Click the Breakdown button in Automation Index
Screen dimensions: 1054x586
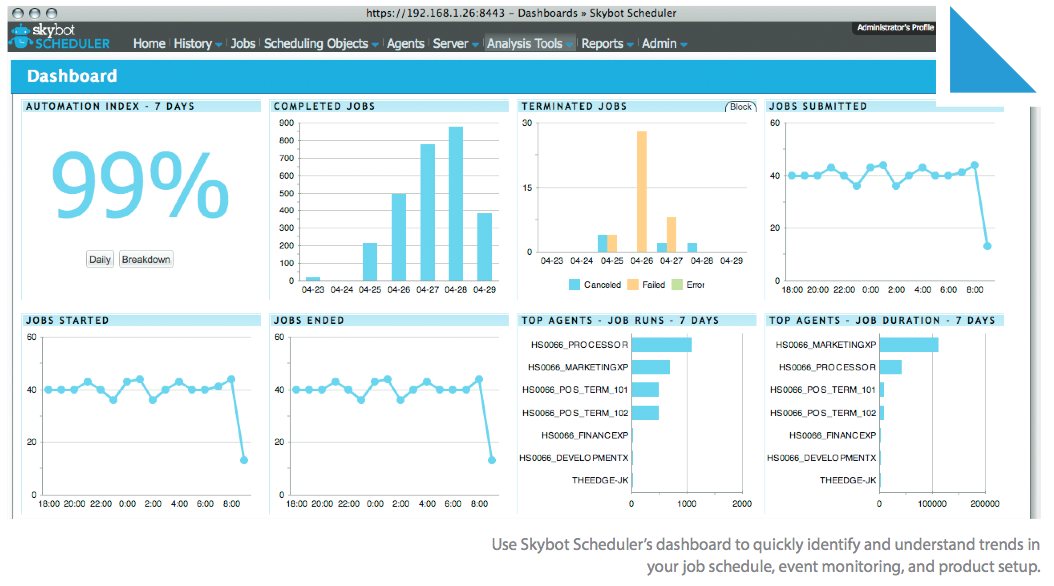click(x=146, y=259)
